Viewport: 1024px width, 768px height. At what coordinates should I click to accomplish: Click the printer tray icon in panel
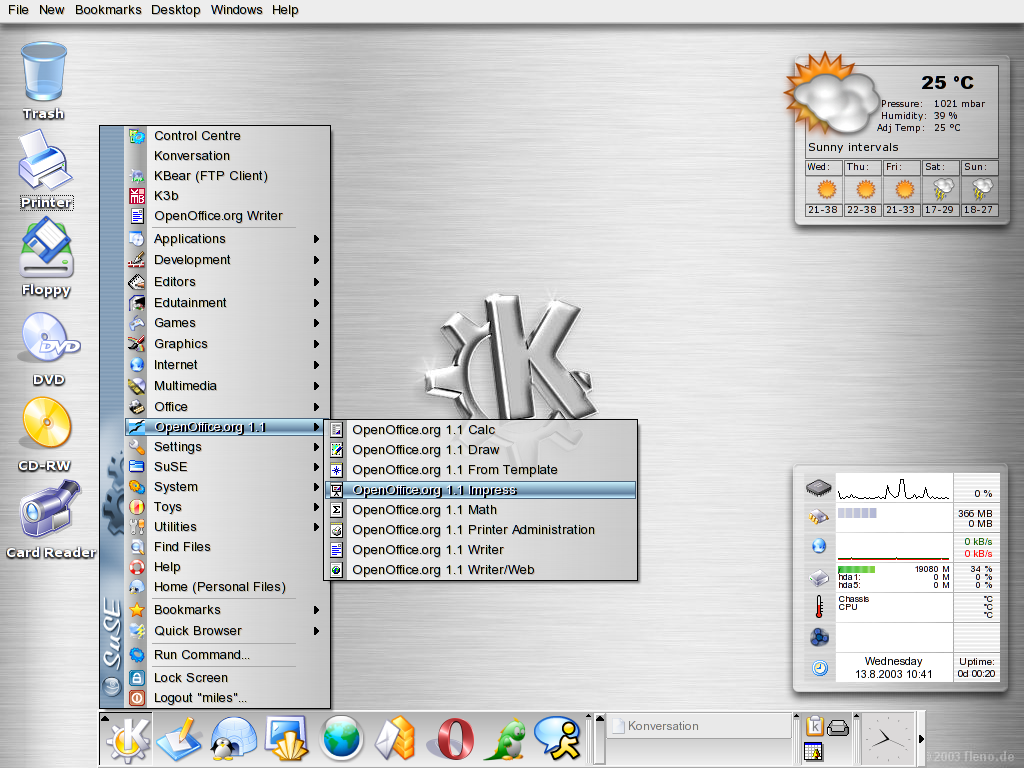(838, 727)
